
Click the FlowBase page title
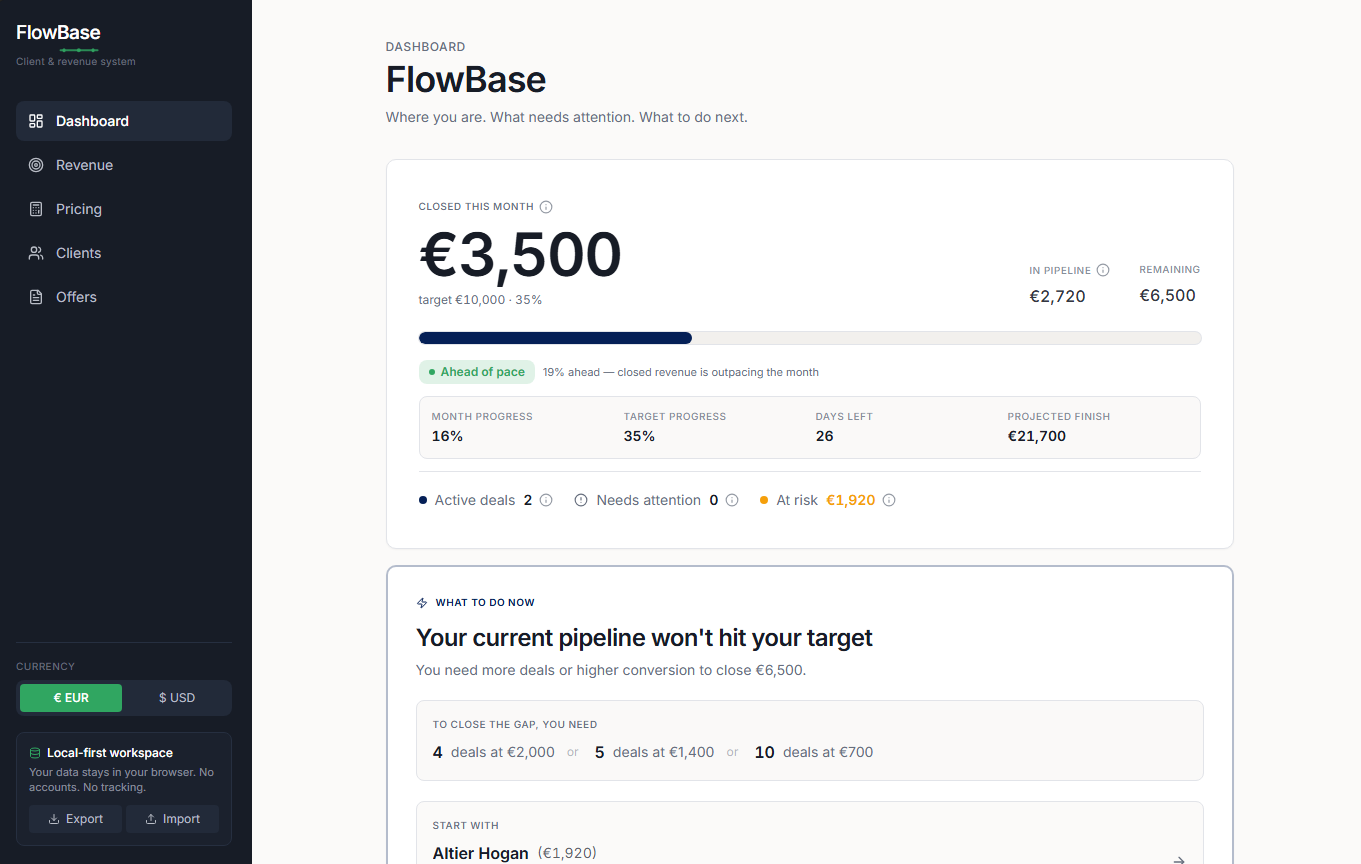click(466, 79)
